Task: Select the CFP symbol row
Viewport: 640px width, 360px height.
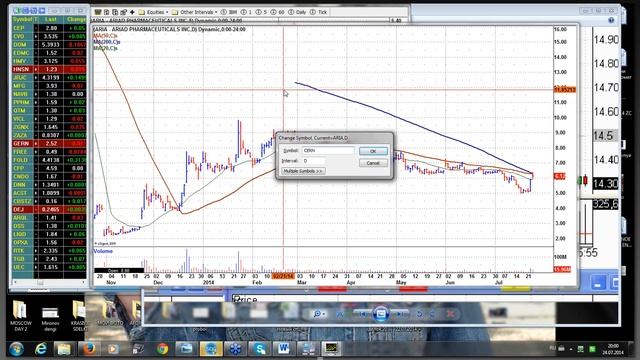Action: pos(49,168)
